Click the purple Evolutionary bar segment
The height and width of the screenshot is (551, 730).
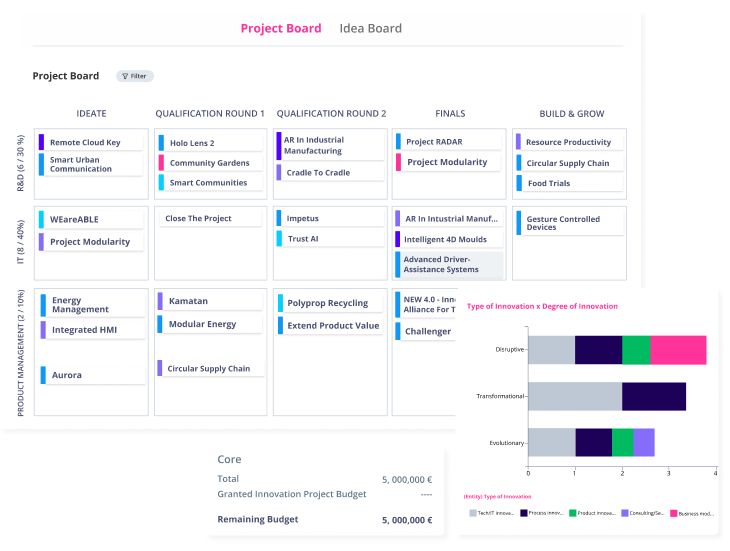point(644,442)
